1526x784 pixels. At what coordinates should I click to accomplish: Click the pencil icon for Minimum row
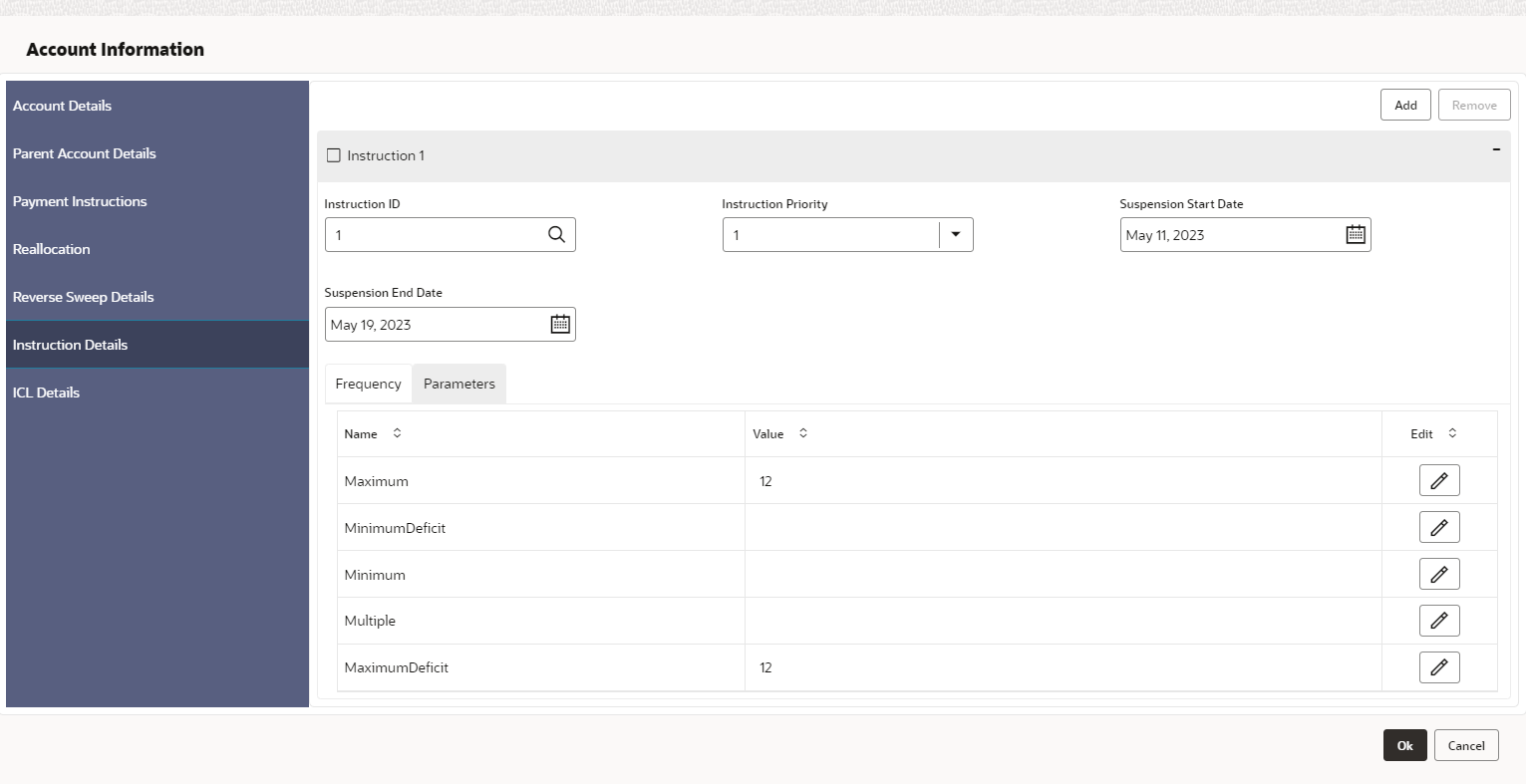point(1438,574)
